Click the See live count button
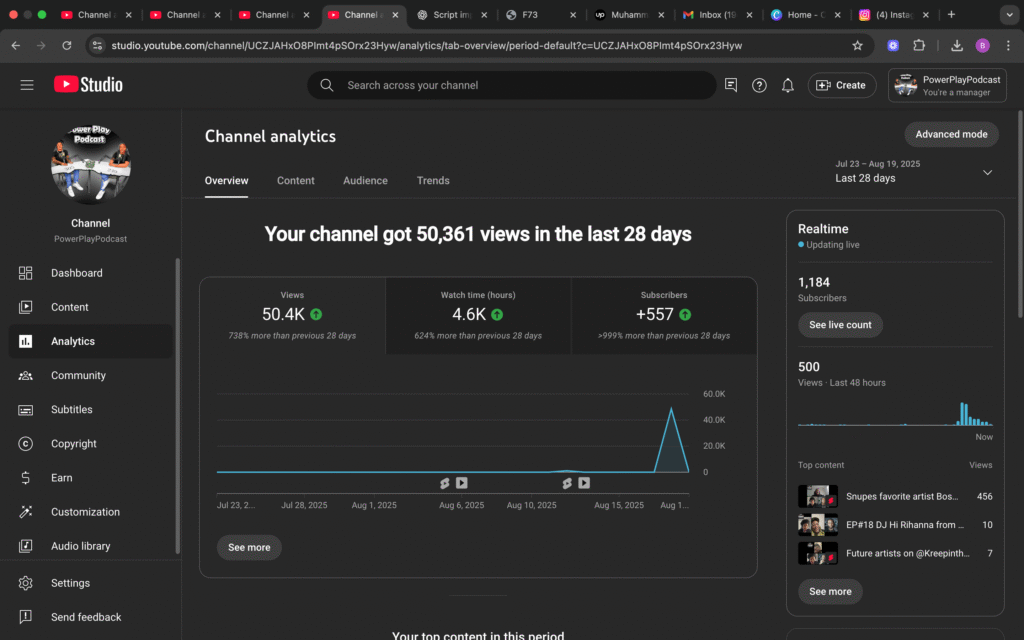 [x=840, y=325]
